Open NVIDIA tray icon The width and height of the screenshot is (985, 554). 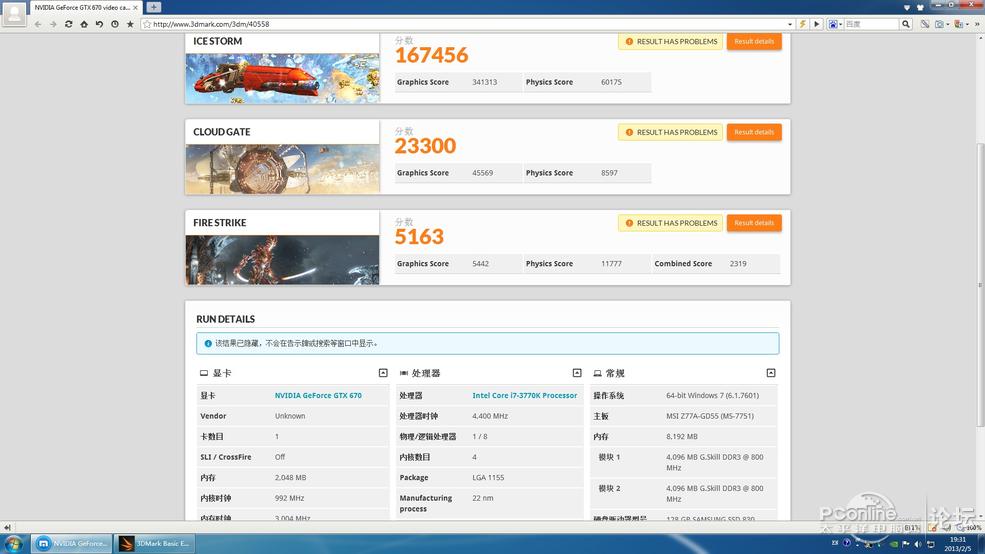pyautogui.click(x=893, y=544)
